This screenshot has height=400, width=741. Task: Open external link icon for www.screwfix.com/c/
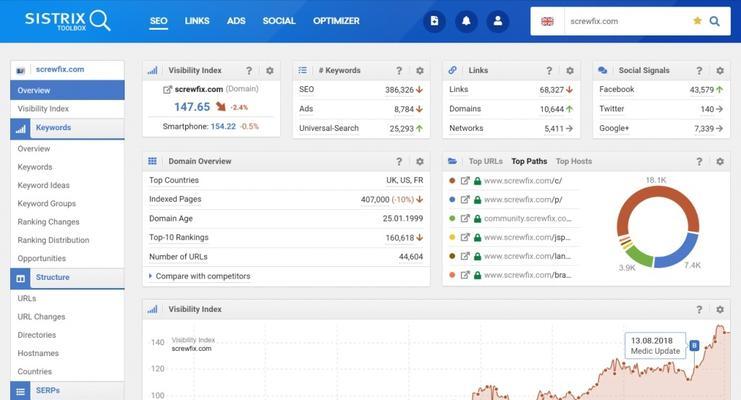pyautogui.click(x=465, y=181)
